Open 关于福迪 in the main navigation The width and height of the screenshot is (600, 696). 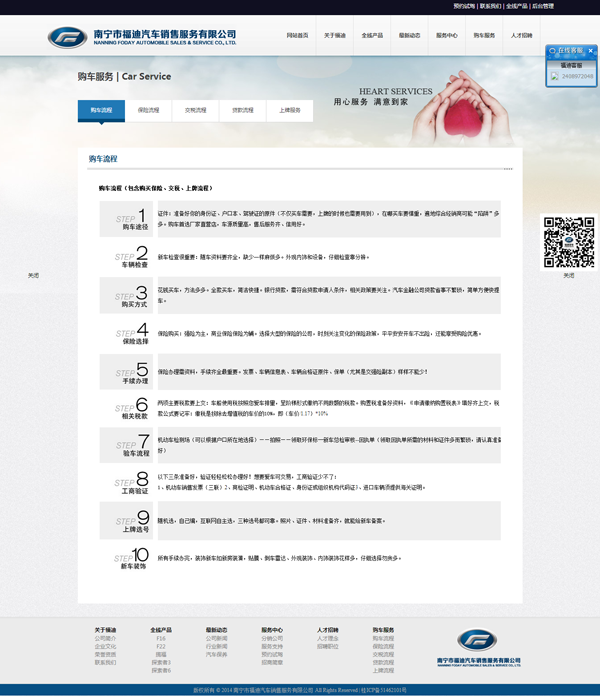point(335,35)
